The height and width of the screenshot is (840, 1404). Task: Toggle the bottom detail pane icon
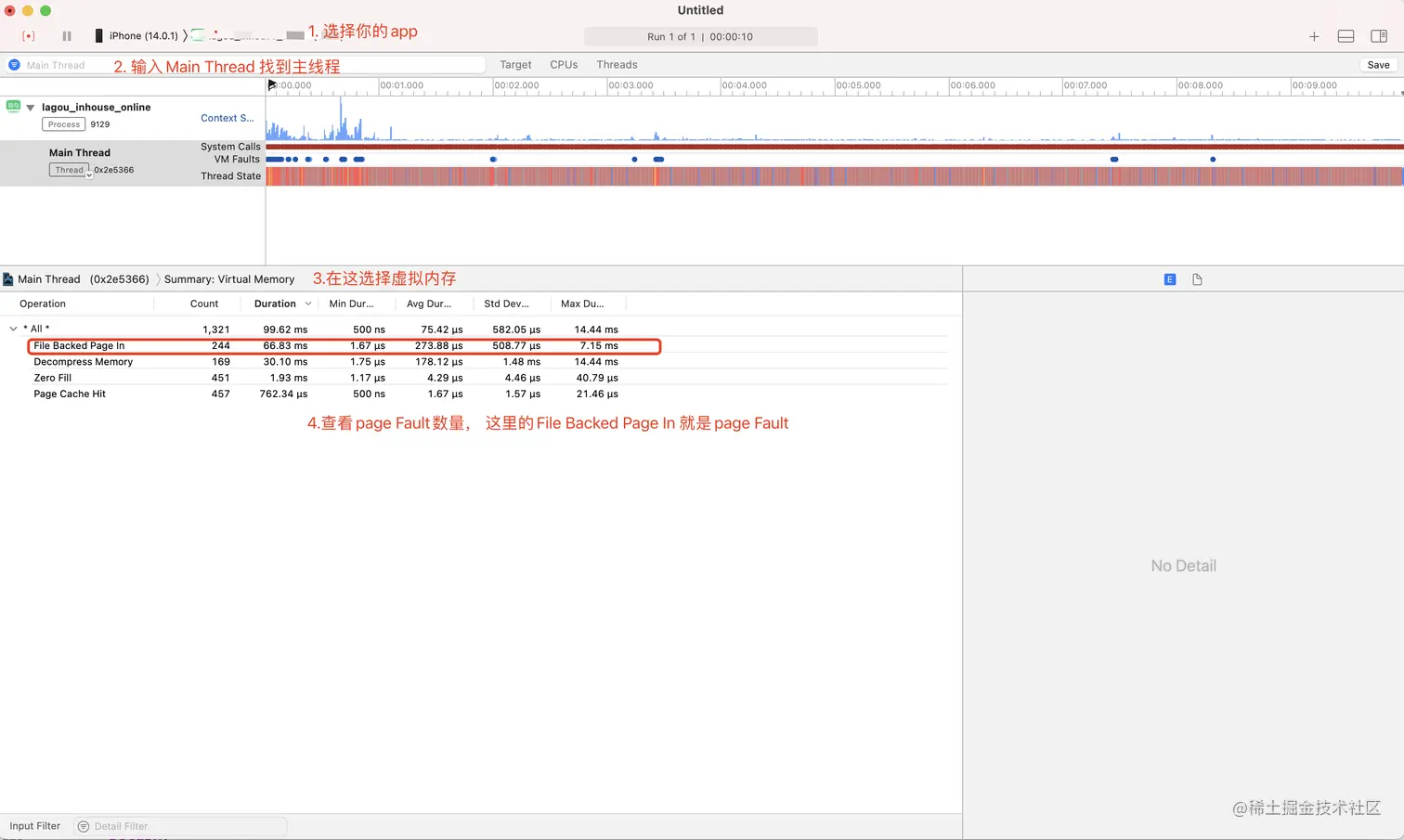pos(1345,36)
